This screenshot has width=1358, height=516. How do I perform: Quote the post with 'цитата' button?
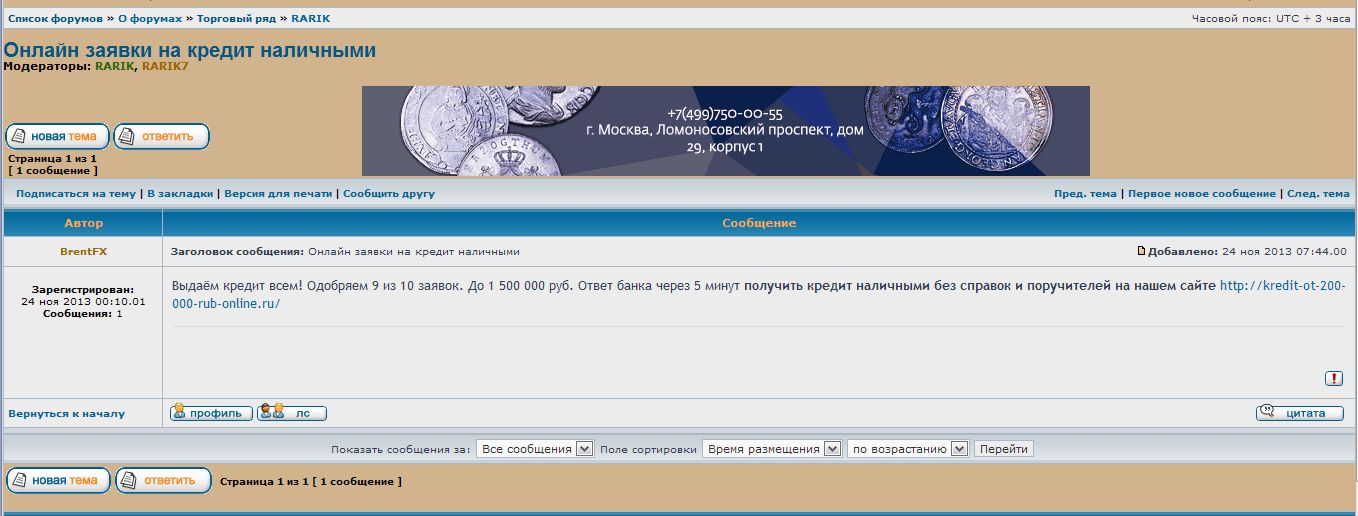click(x=1299, y=413)
